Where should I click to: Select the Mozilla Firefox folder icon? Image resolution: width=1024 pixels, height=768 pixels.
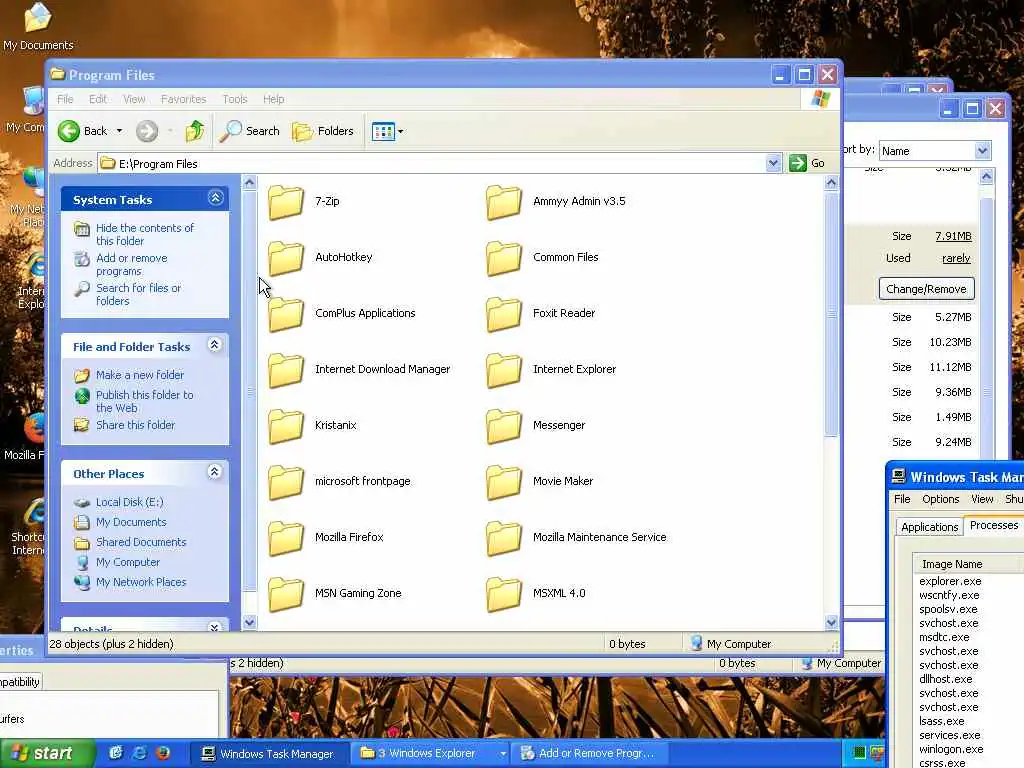pyautogui.click(x=286, y=537)
